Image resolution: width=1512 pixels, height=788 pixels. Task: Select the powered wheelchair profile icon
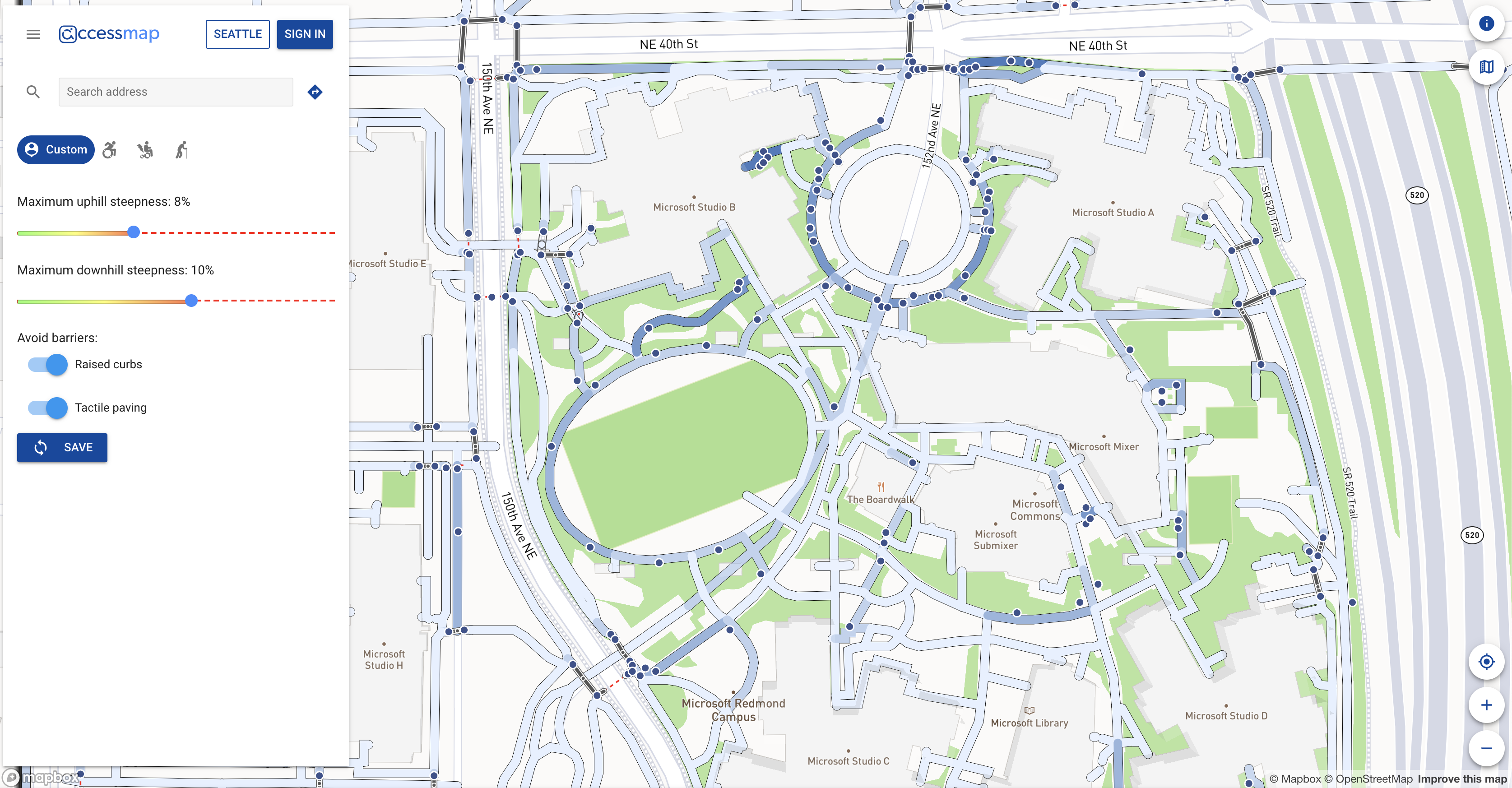[145, 150]
